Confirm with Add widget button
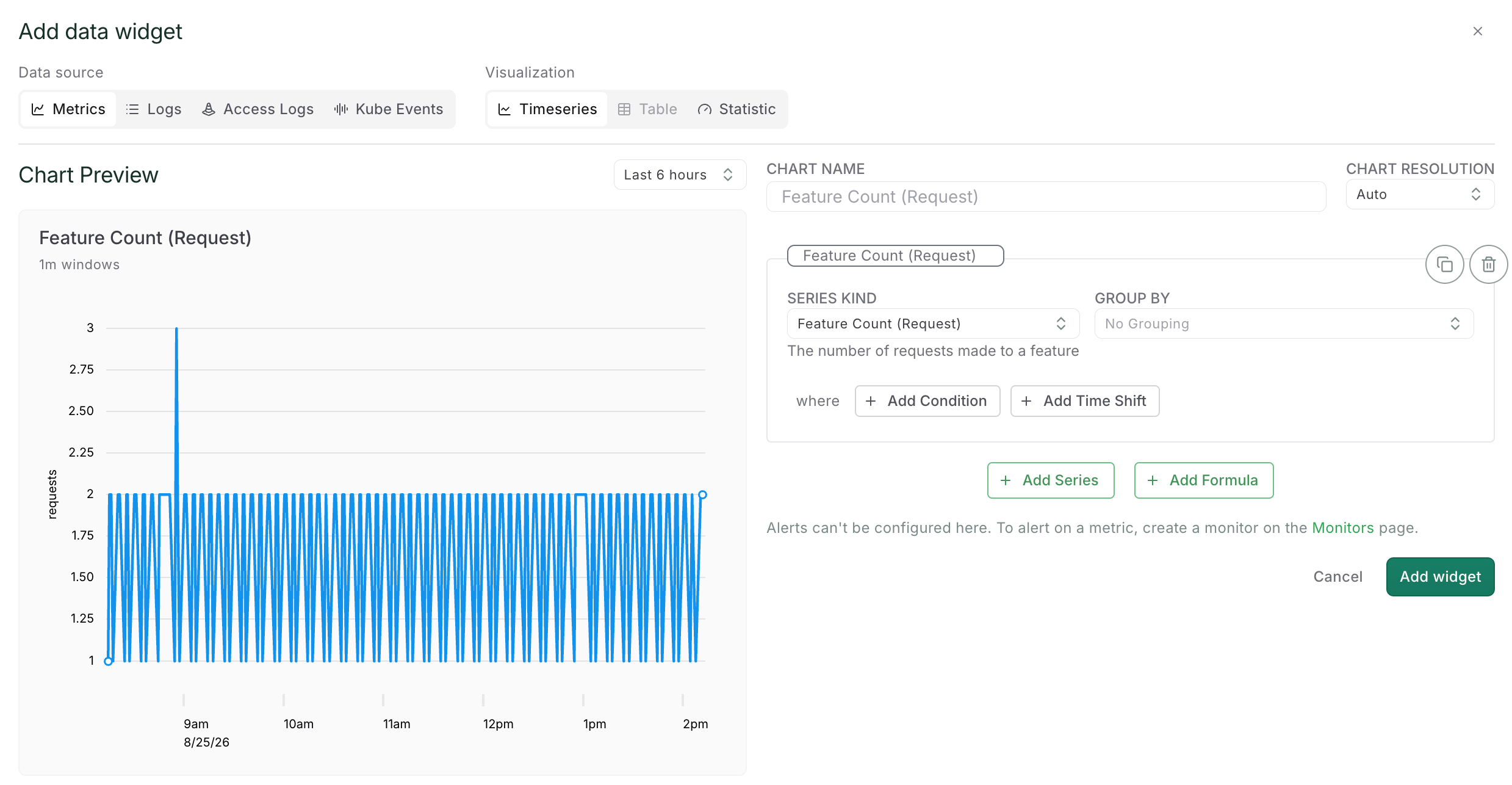The width and height of the screenshot is (1512, 785). [1440, 577]
